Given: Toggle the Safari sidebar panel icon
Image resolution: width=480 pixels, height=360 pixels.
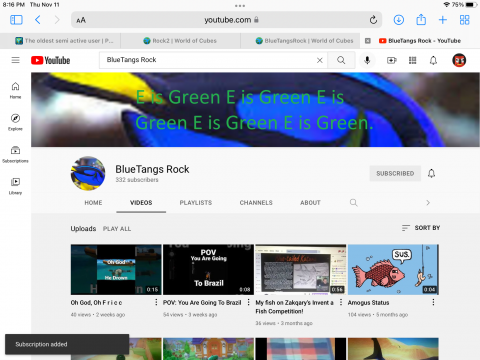Looking at the screenshot, I should (16, 20).
